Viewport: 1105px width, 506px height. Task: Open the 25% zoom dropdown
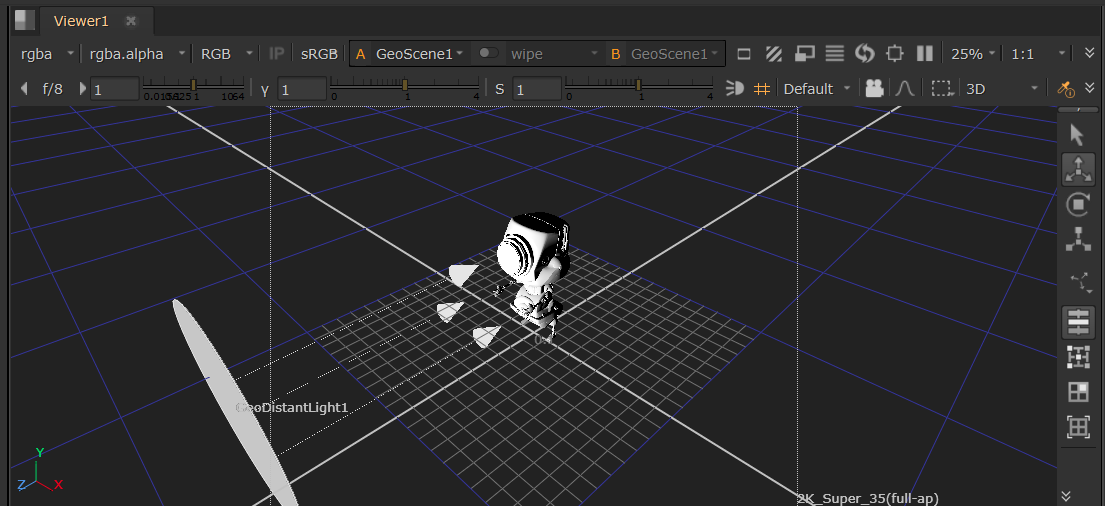point(972,54)
